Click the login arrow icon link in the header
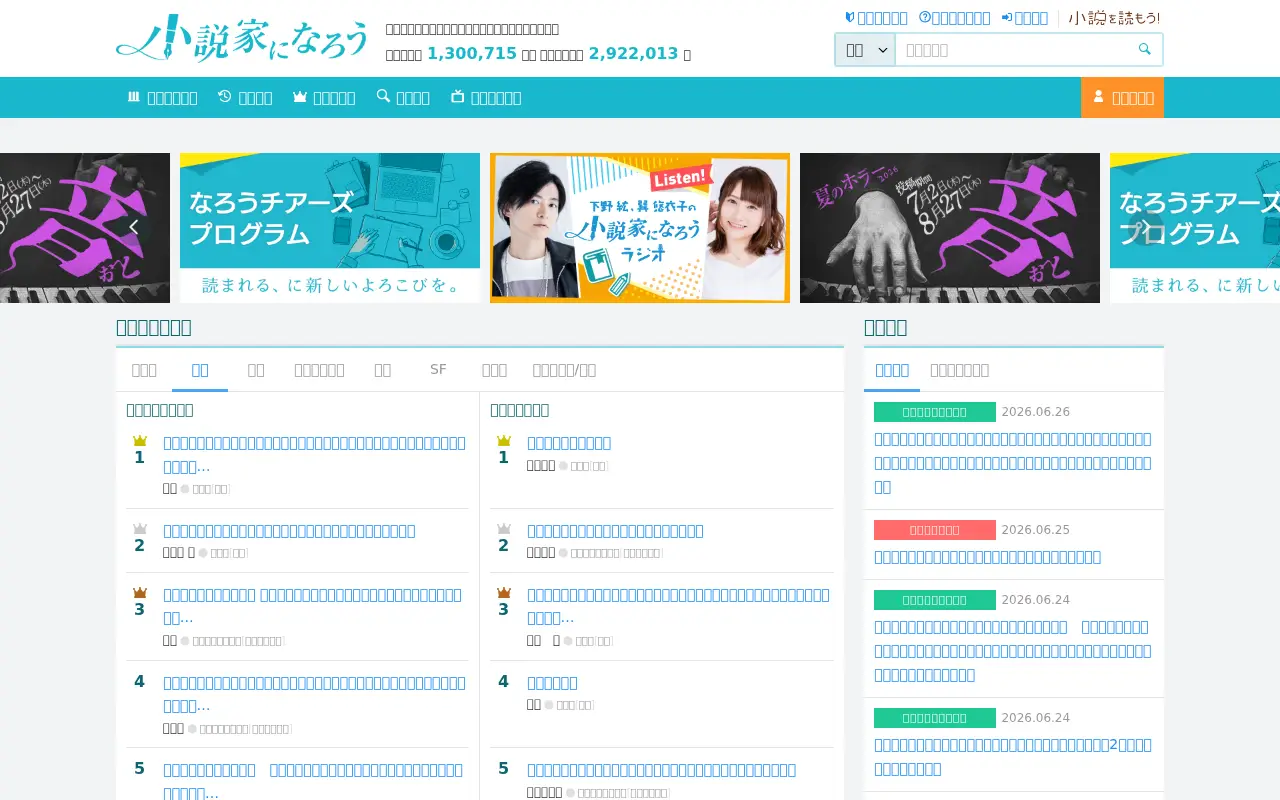The image size is (1280, 800). pos(1025,18)
